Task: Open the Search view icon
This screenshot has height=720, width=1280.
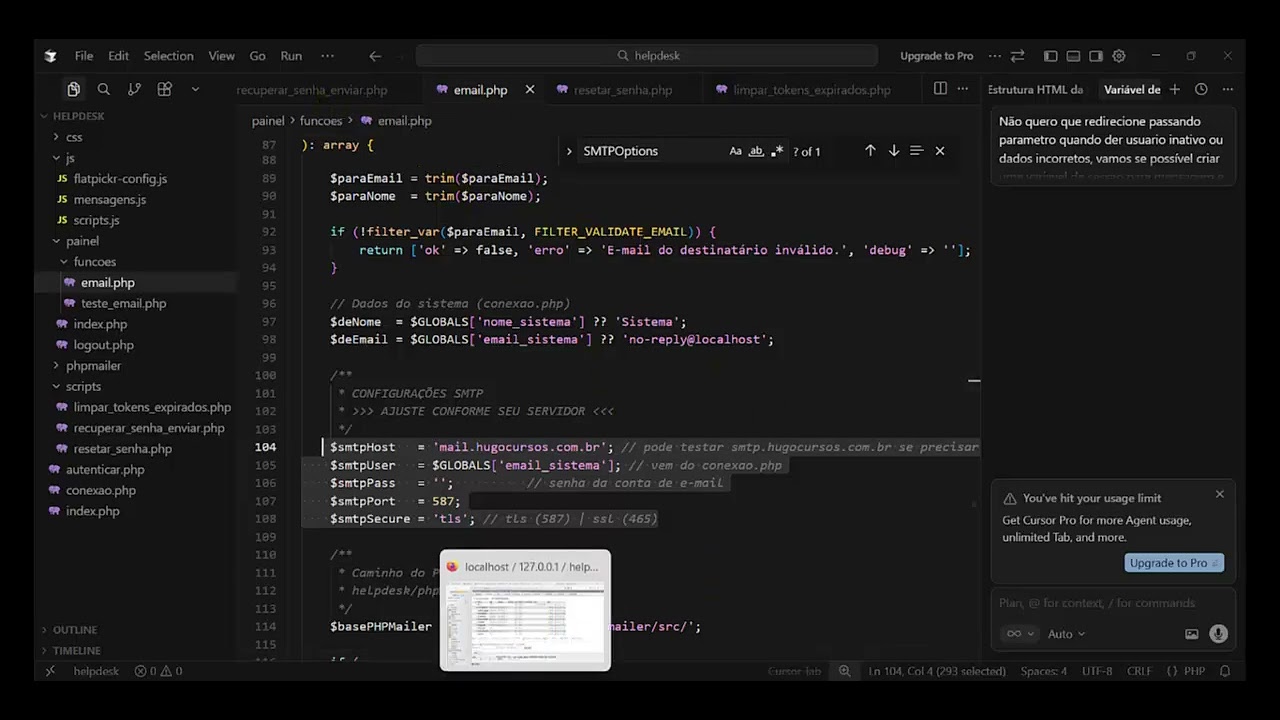Action: (x=104, y=89)
